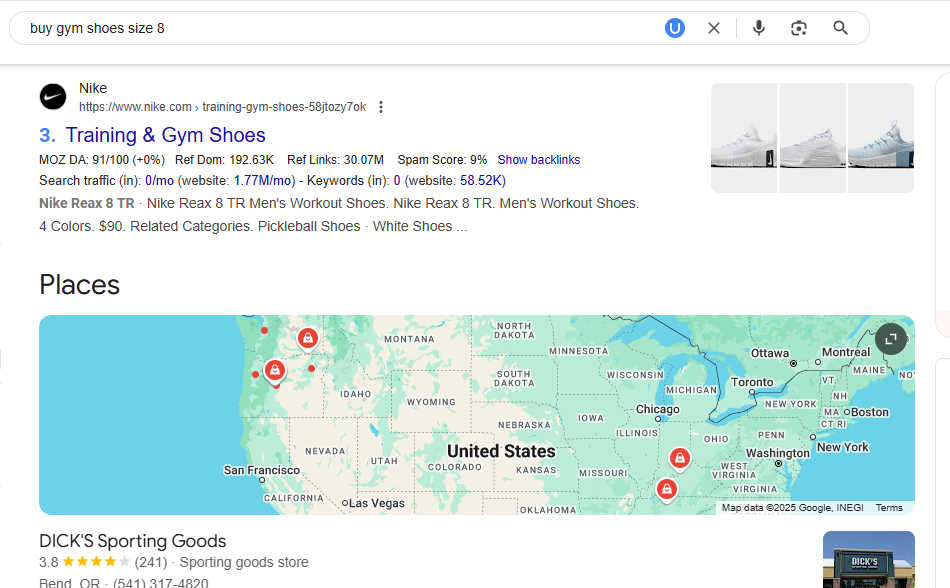Viewport: 950px width, 588px height.
Task: Open search by image camera icon
Action: click(799, 28)
